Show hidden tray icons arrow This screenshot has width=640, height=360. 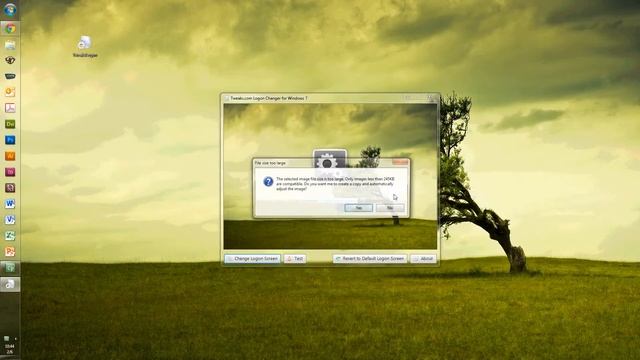point(16,338)
